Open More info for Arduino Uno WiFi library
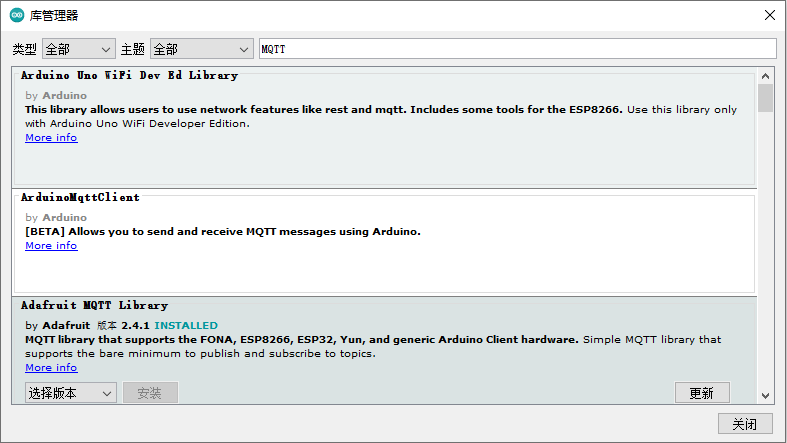 51,137
